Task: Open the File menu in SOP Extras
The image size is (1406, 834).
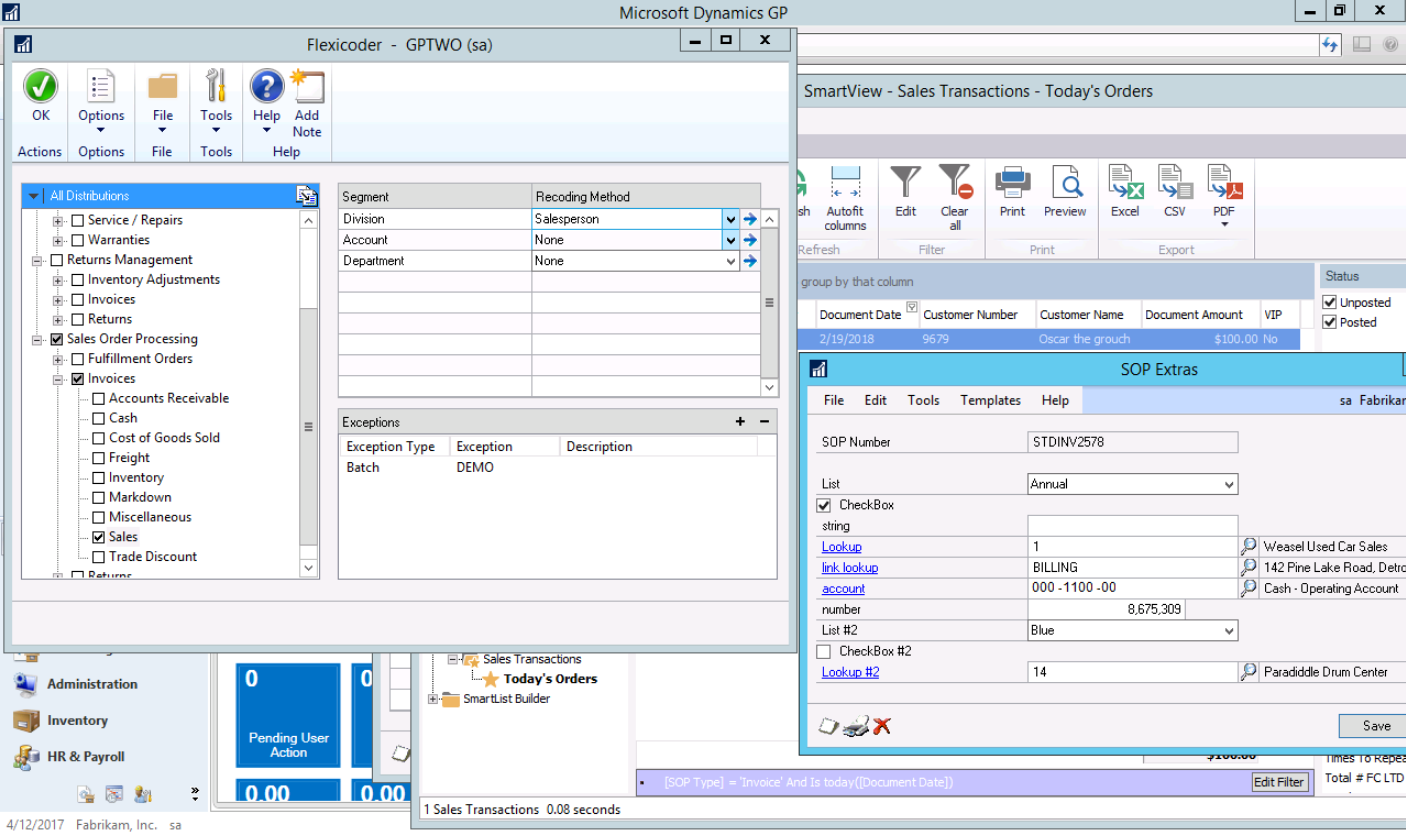Action: click(x=834, y=400)
